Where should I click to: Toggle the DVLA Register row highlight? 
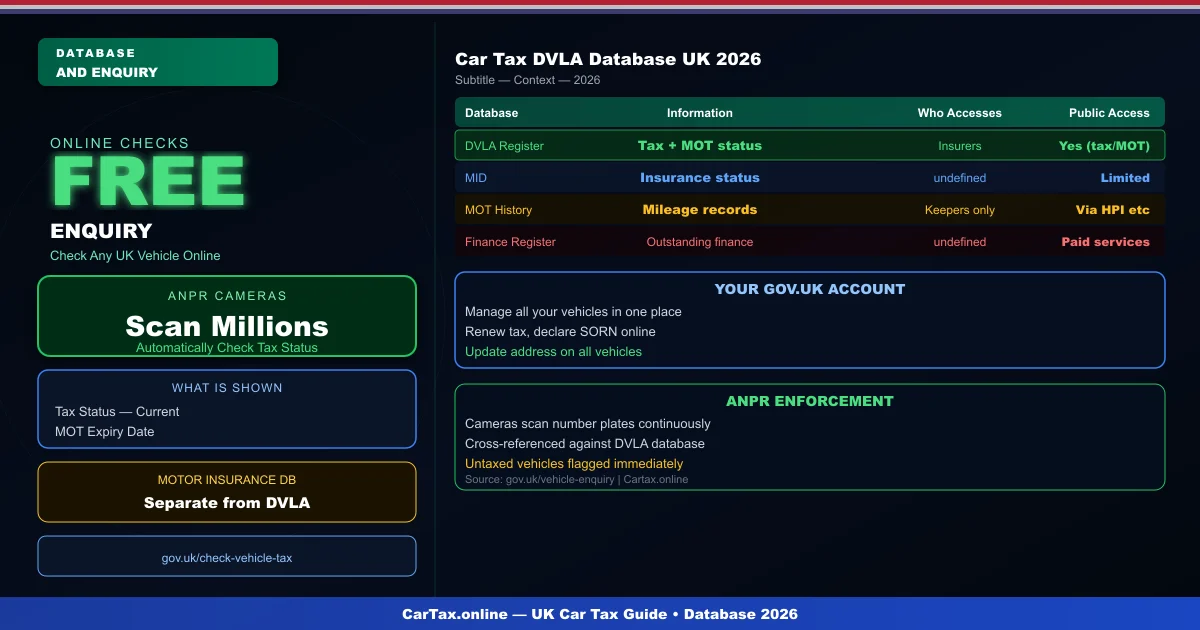pyautogui.click(x=810, y=145)
